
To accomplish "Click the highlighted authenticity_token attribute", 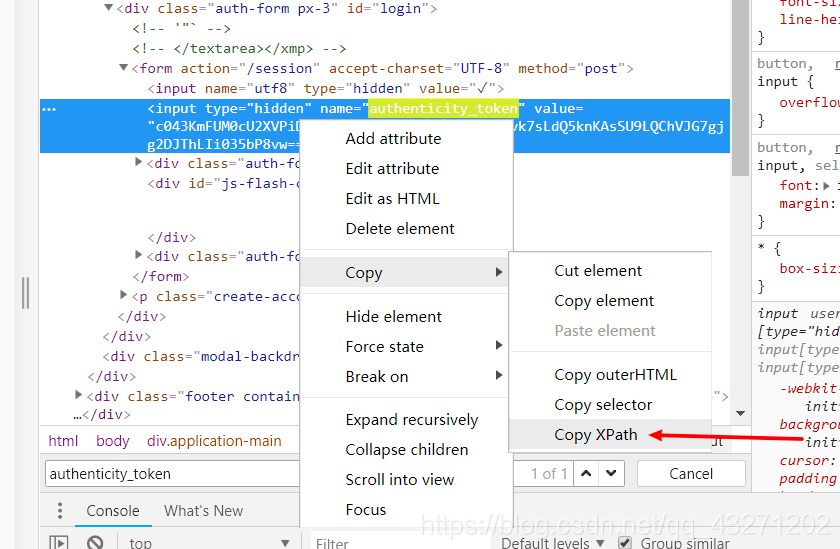I will point(443,109).
